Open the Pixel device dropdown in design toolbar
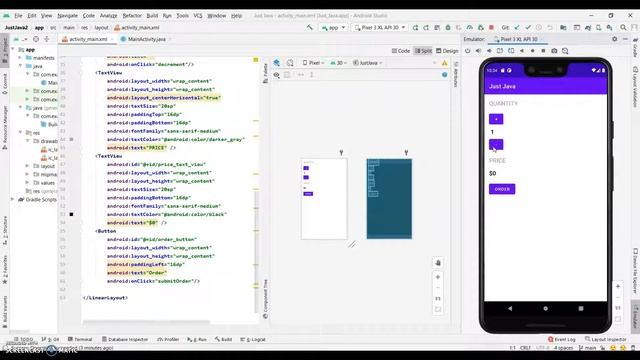 click(313, 63)
